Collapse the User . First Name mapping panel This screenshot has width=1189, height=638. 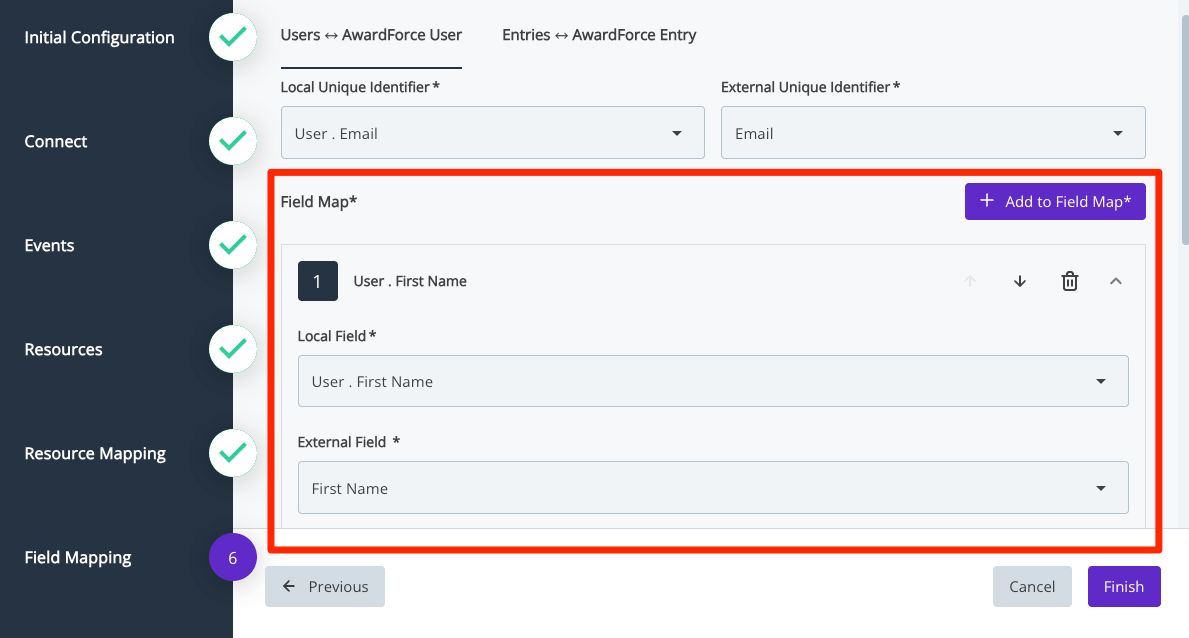pyautogui.click(x=1115, y=281)
